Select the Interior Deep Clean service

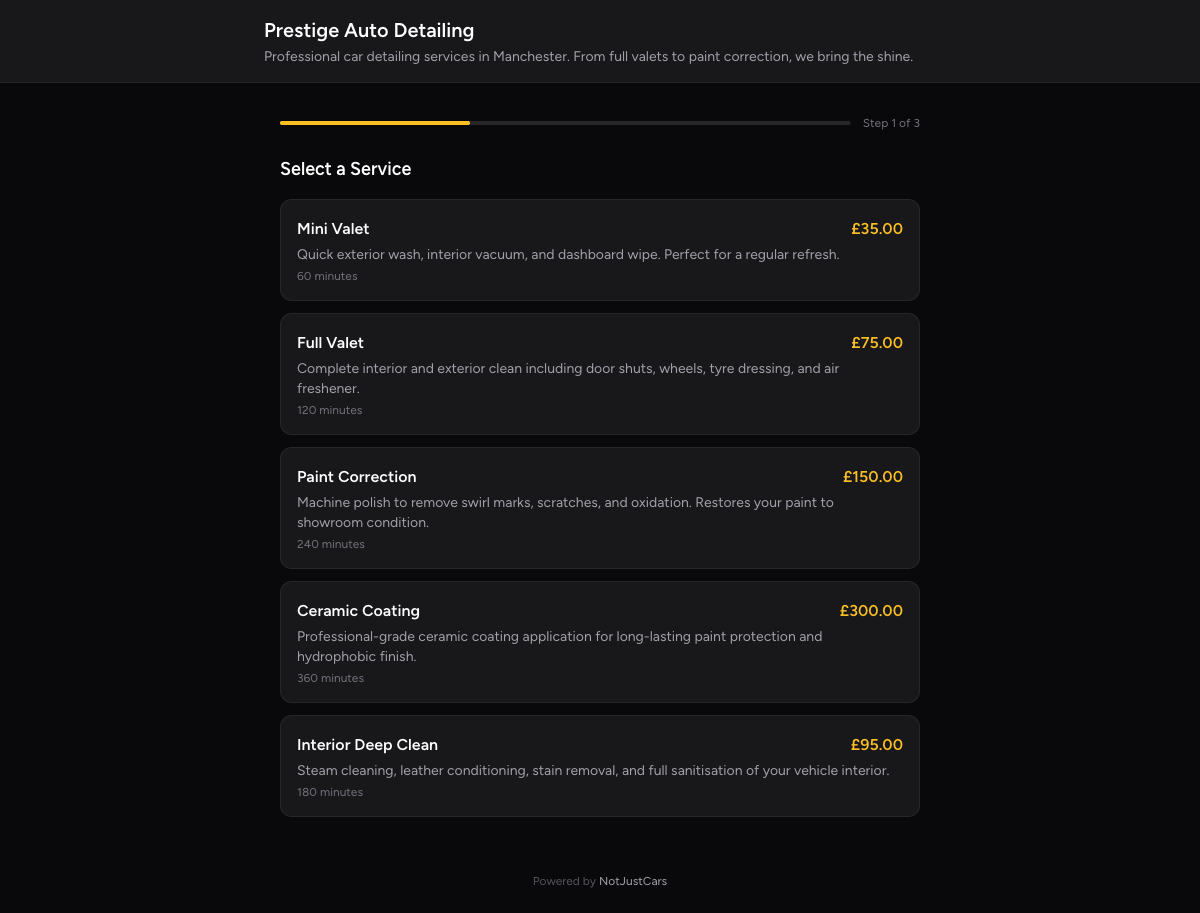click(x=600, y=765)
